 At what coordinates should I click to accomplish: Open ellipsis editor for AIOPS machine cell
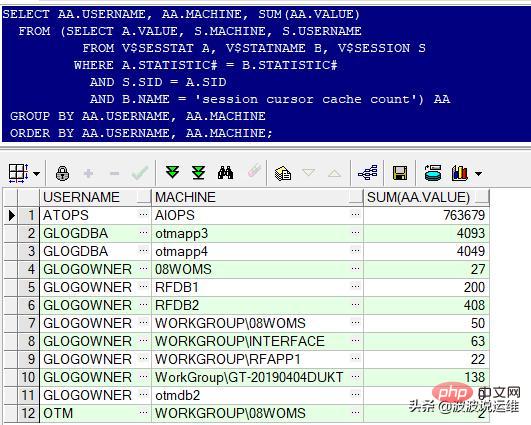point(356,214)
